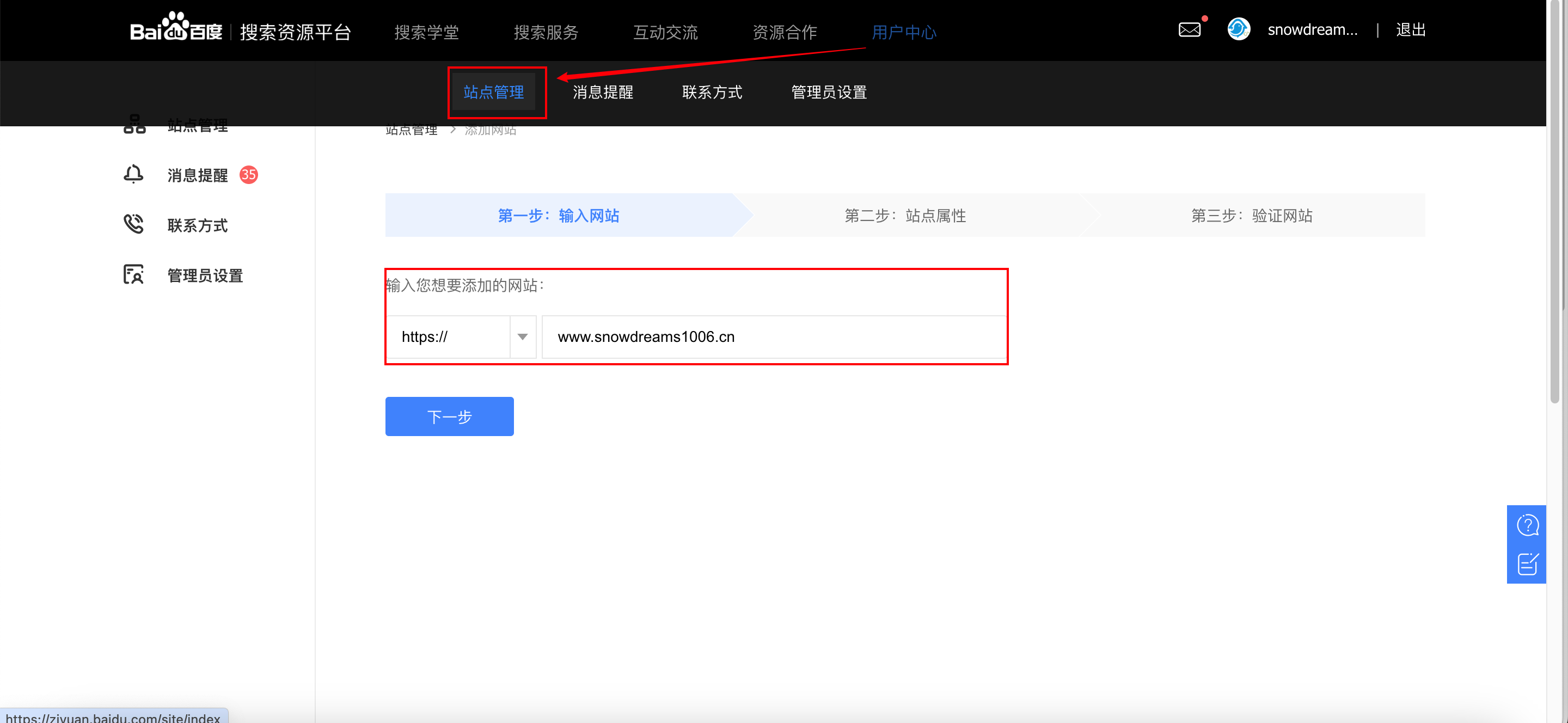Click the protocol dropdown arrow
The width and height of the screenshot is (1568, 723).
pyautogui.click(x=522, y=336)
